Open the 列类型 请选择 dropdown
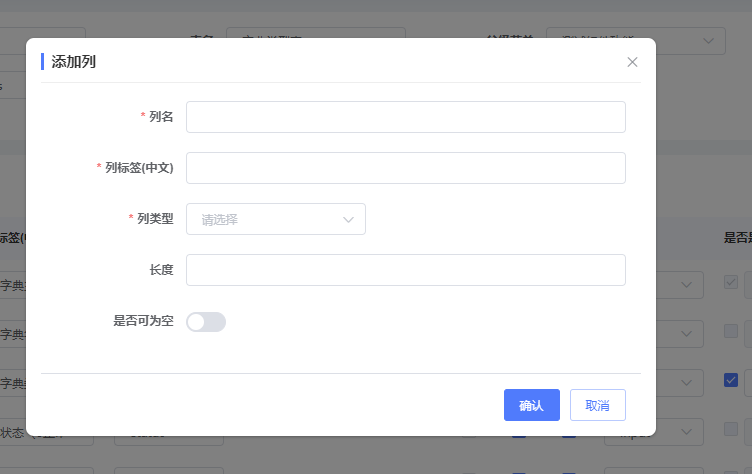 click(275, 219)
